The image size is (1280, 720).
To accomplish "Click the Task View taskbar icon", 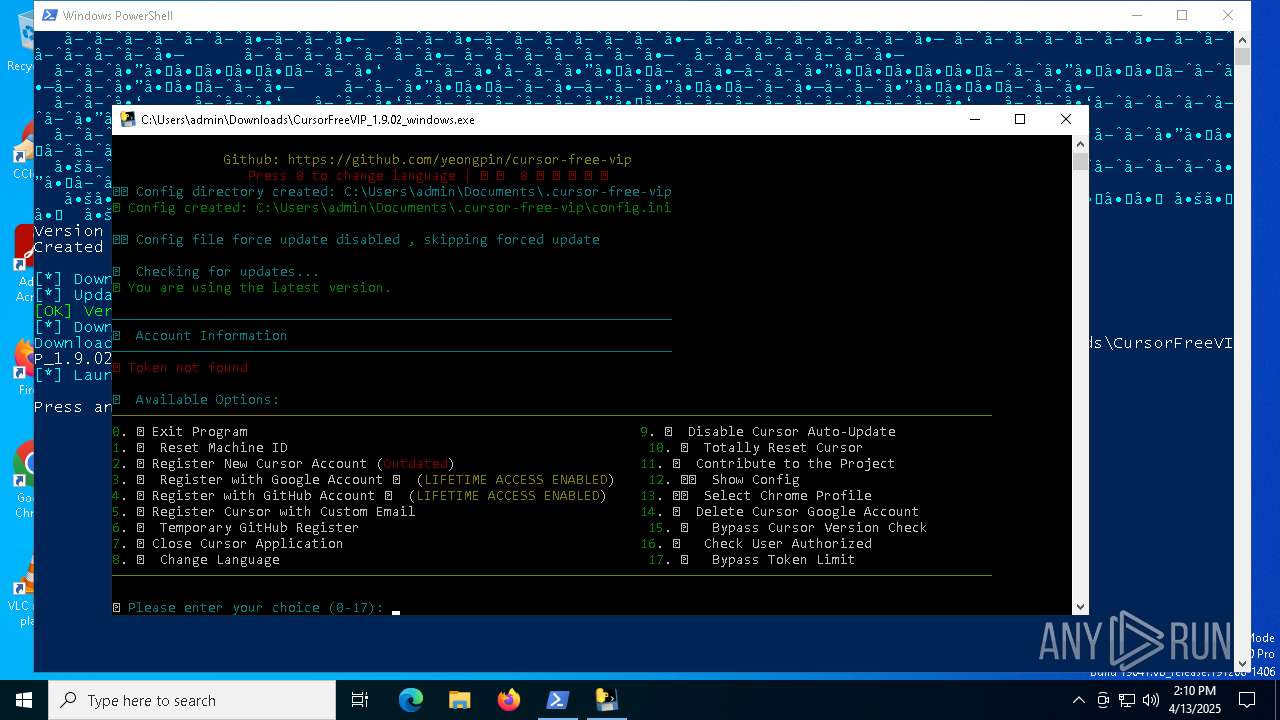I will [360, 700].
